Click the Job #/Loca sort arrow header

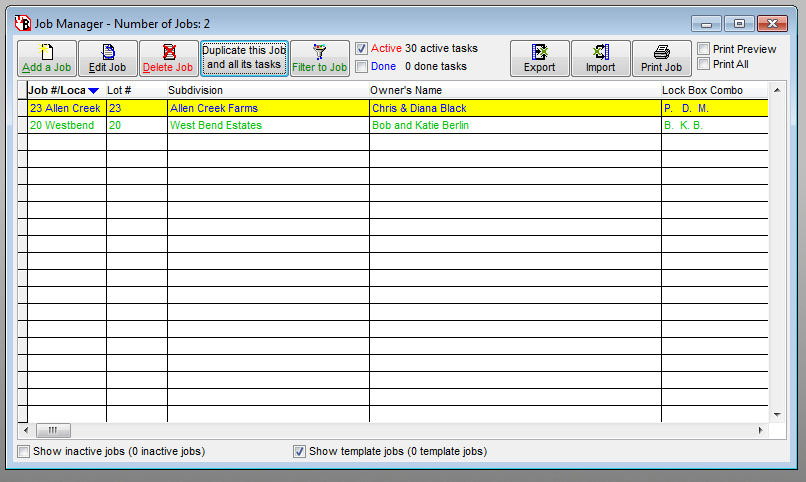[x=93, y=91]
